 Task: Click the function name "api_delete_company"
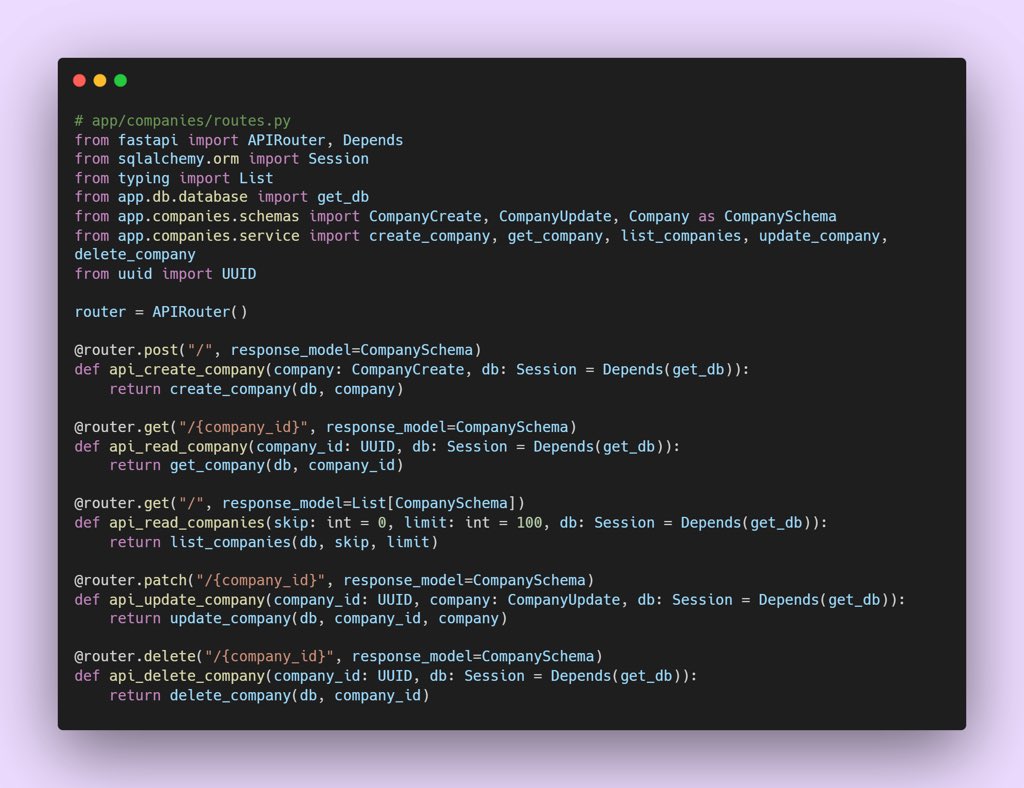pos(187,676)
